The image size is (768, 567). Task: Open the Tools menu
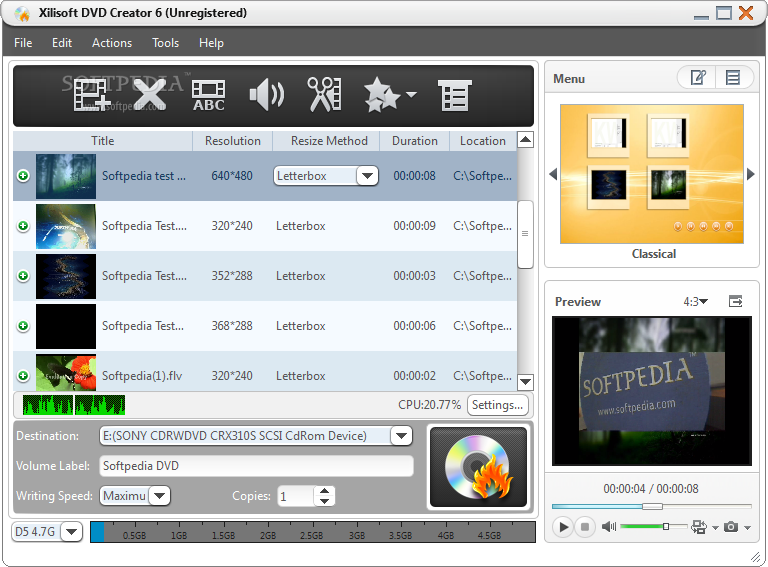(x=166, y=43)
